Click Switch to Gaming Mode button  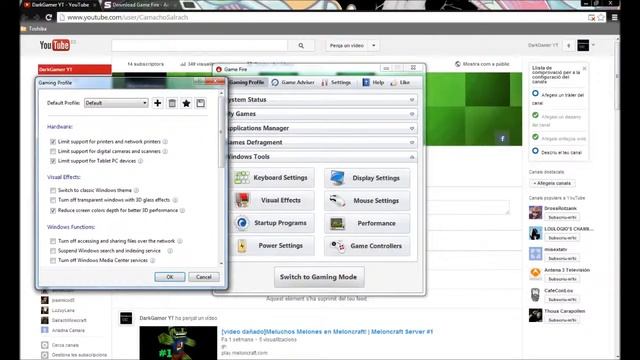click(x=319, y=277)
